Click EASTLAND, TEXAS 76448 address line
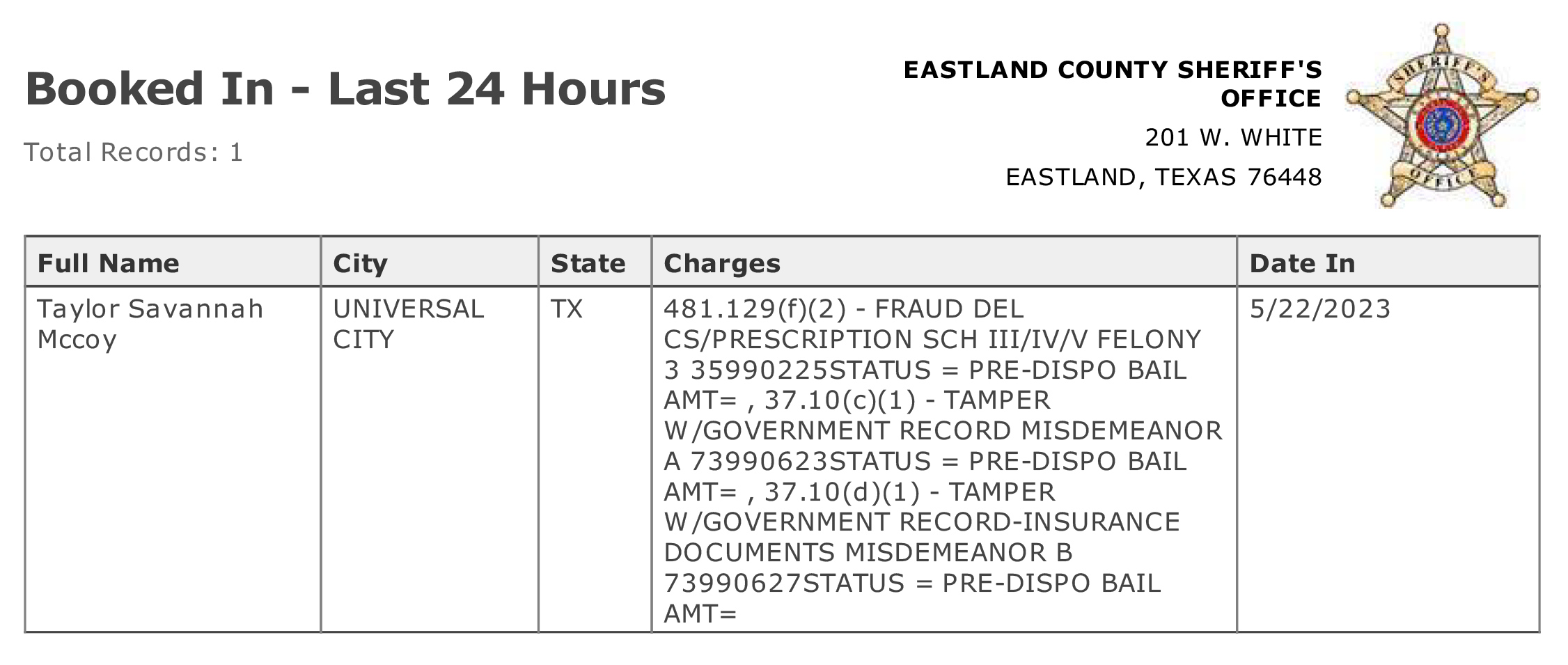This screenshot has width=1568, height=665. tap(1163, 177)
